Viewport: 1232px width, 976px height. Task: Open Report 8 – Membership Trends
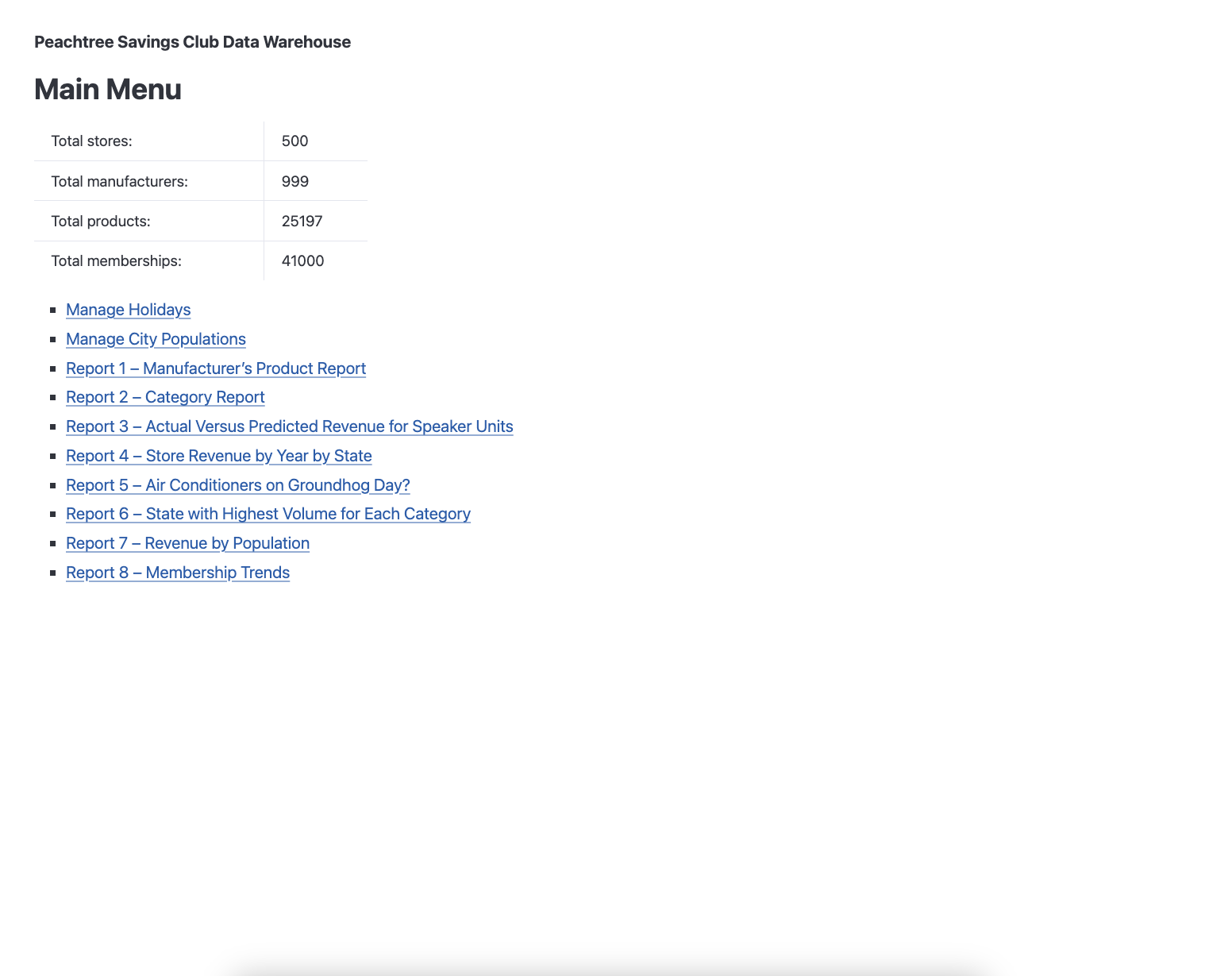pos(177,573)
